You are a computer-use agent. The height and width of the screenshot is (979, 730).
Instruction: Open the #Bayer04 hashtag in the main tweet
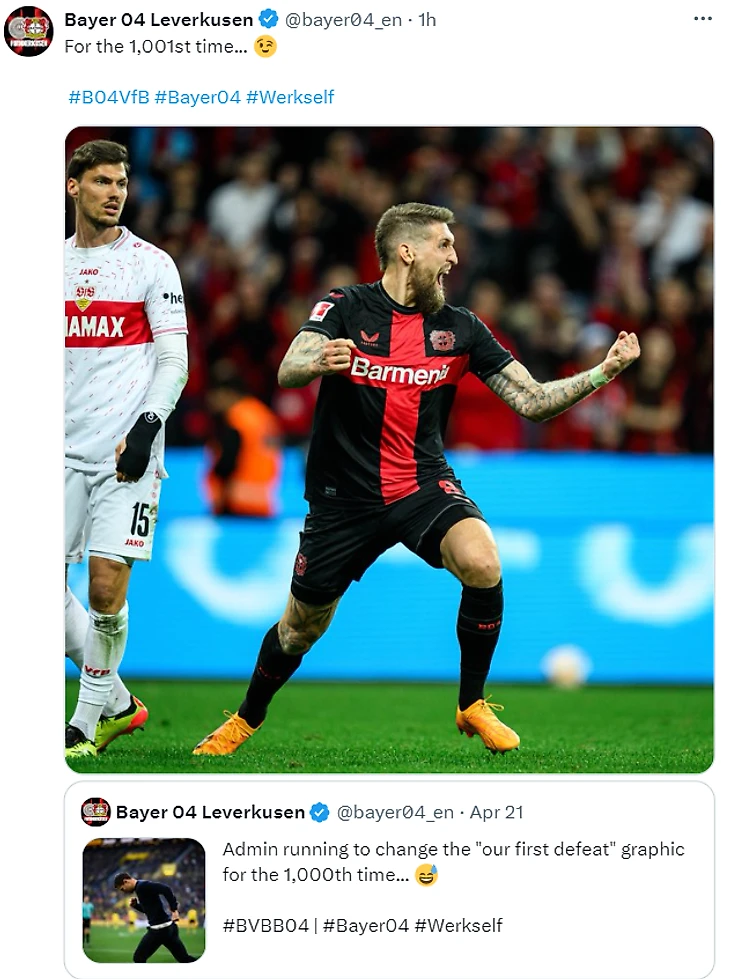(x=197, y=97)
